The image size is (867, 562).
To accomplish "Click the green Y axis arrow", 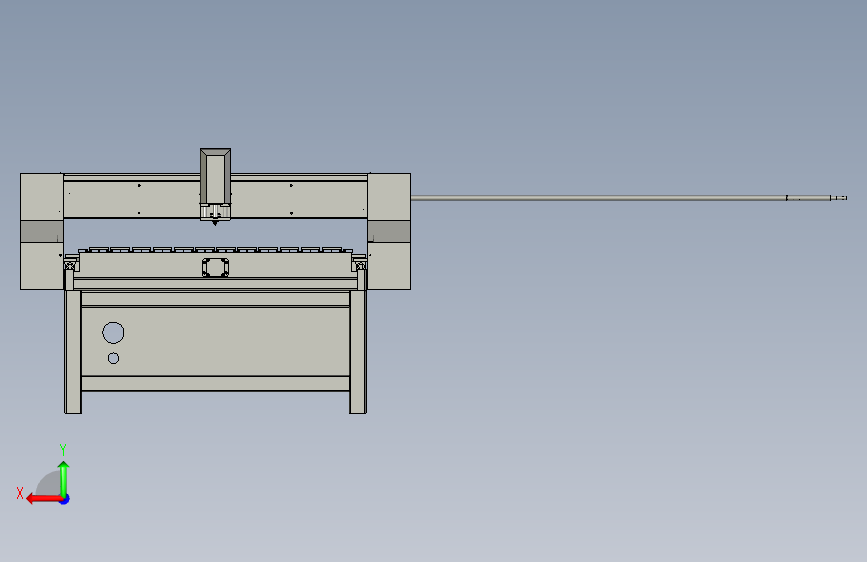I will 64,478.
